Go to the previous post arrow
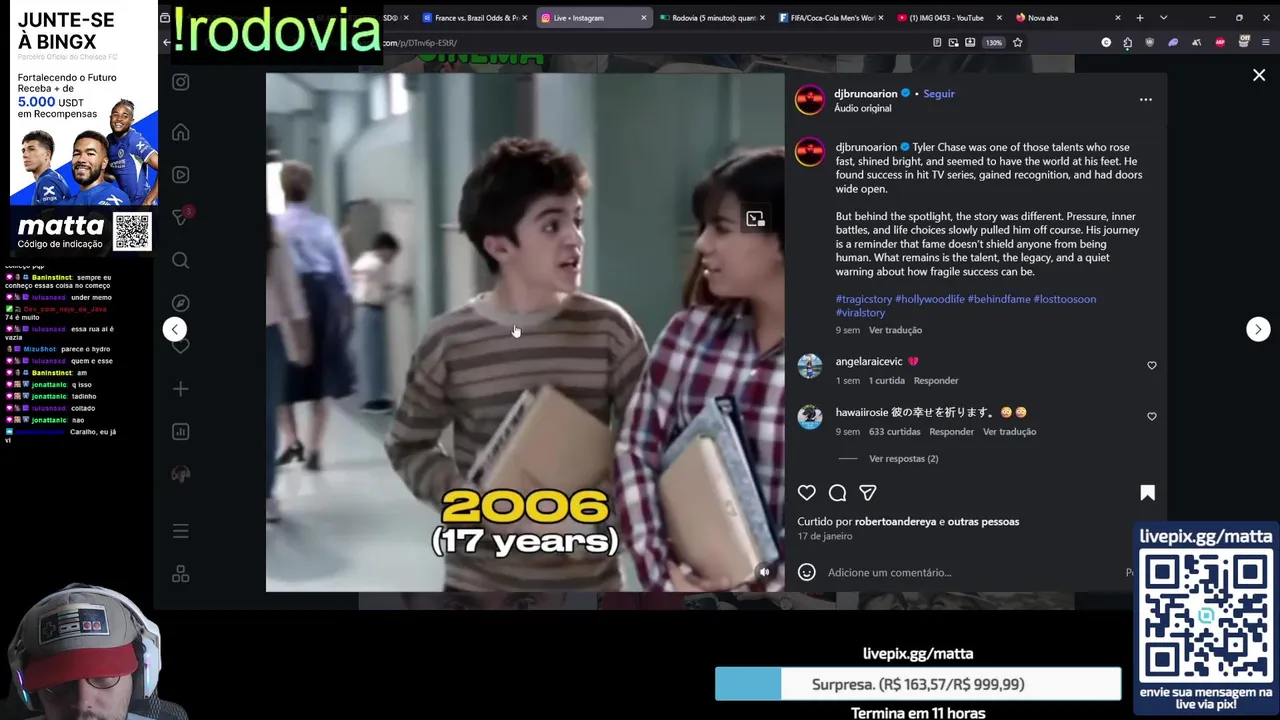1280x720 pixels. pyautogui.click(x=174, y=329)
